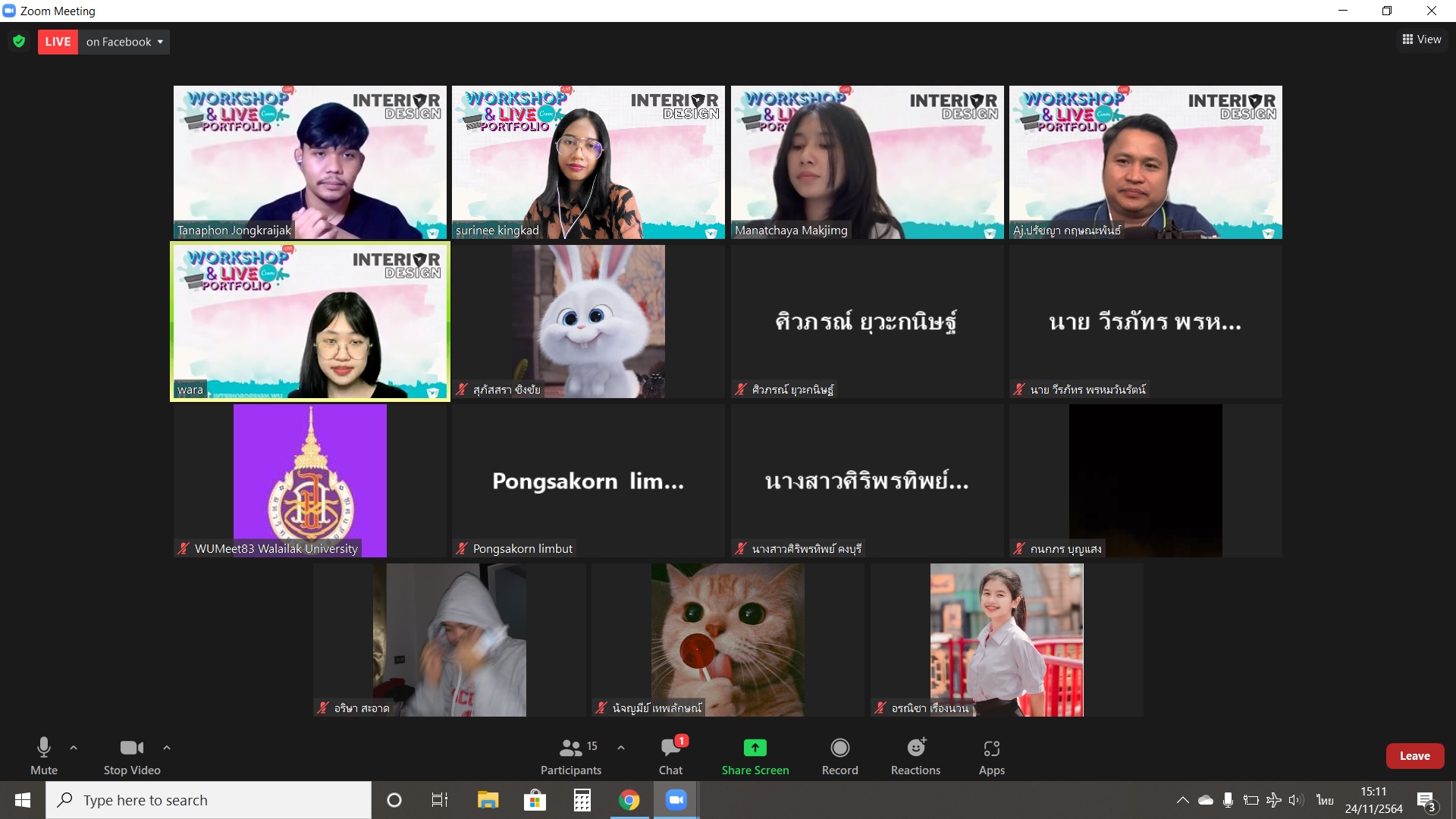This screenshot has height=819, width=1456.
Task: Open the Windows notification center
Action: [x=1426, y=801]
